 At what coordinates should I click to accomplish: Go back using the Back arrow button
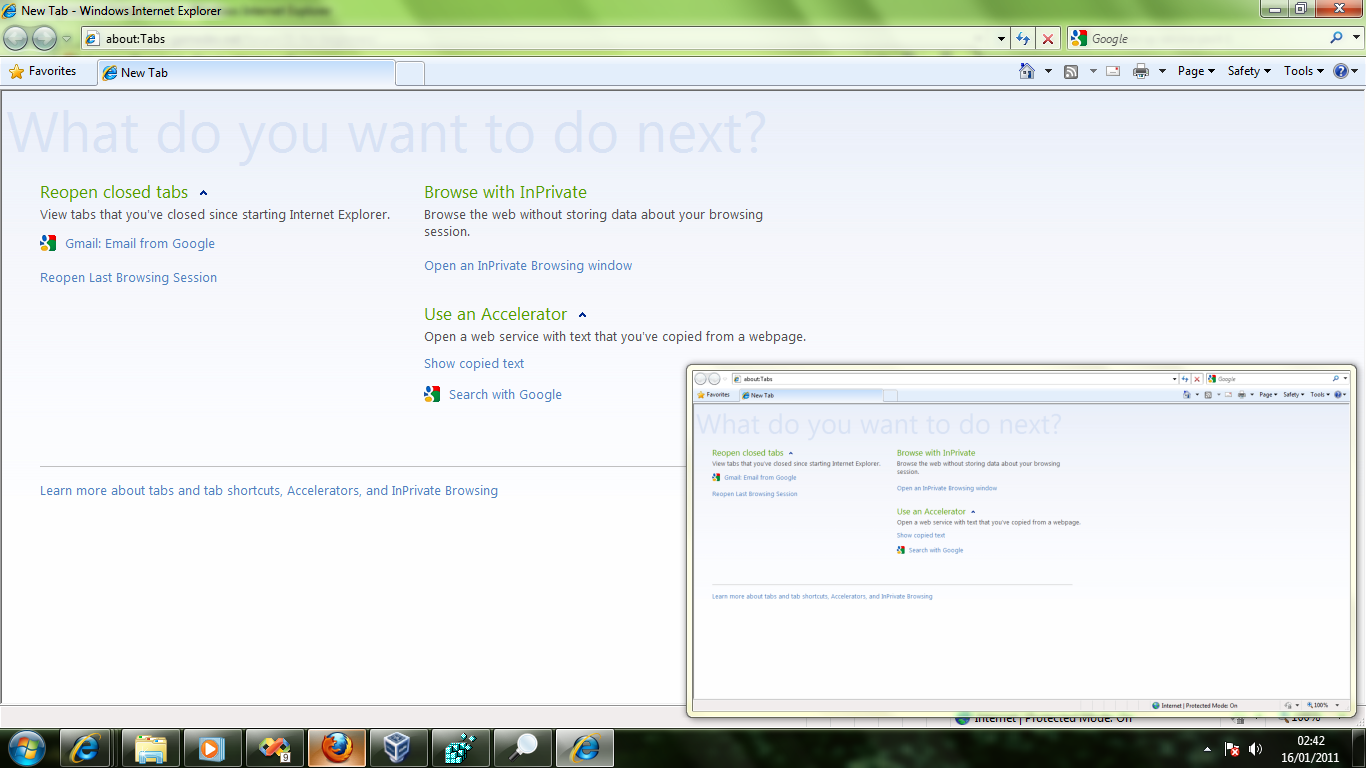click(x=16, y=38)
